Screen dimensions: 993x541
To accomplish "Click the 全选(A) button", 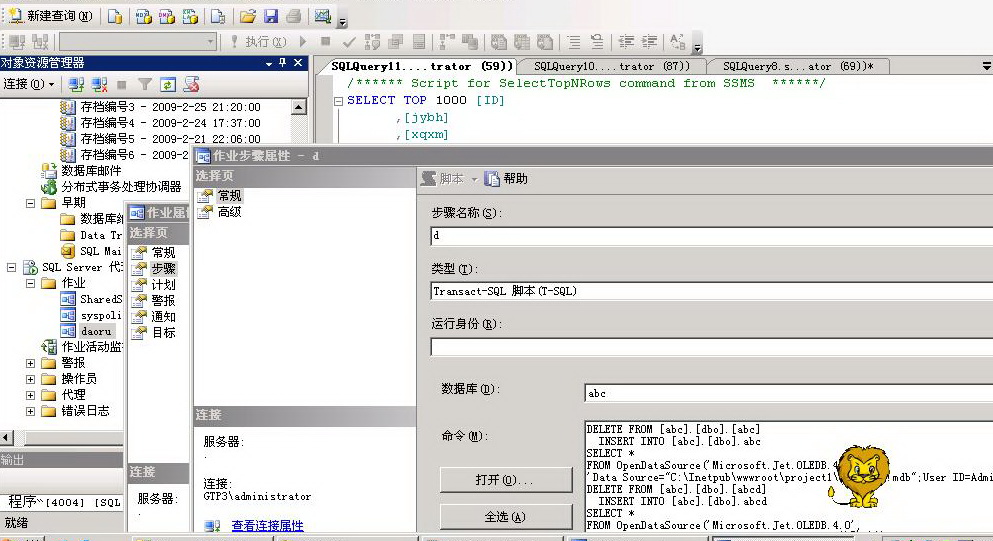I will tap(506, 517).
